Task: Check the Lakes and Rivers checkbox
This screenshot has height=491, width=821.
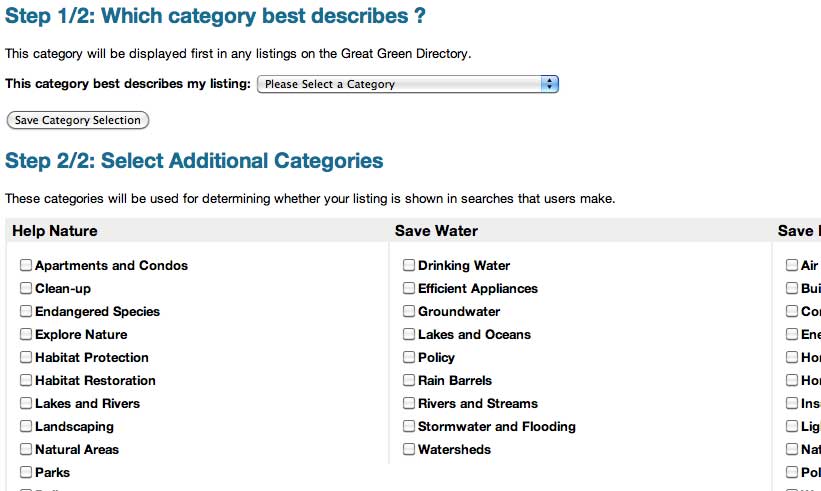Action: (26, 404)
